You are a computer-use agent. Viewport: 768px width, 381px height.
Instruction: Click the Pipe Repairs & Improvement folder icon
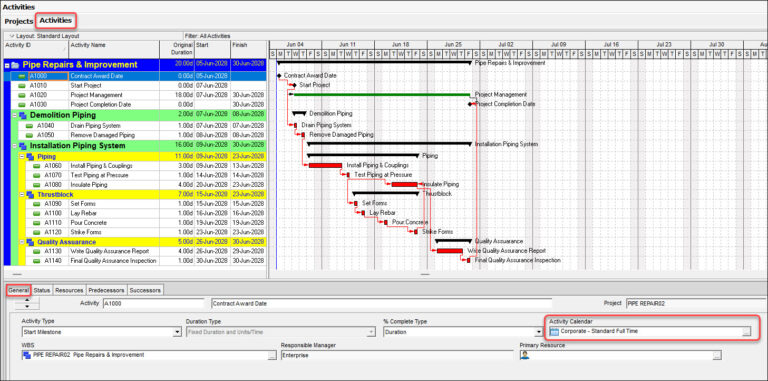tap(16, 65)
